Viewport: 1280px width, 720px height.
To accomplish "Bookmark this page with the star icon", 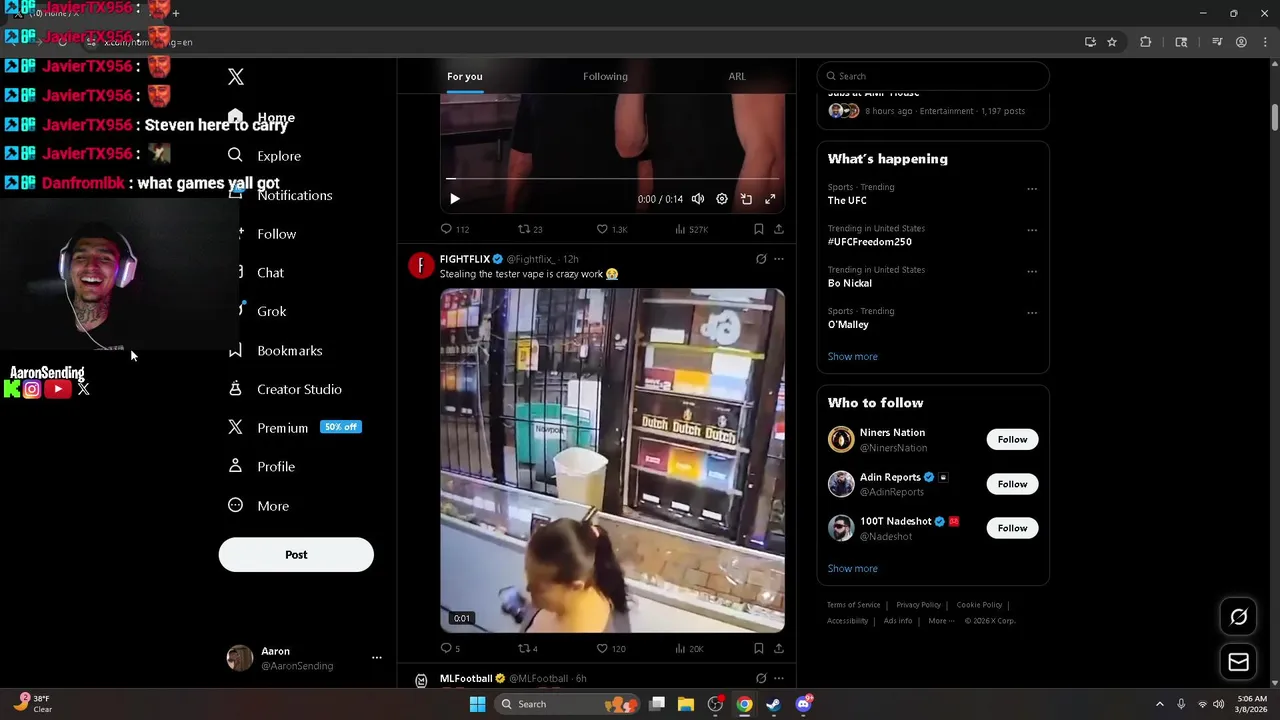I will pos(1112,42).
